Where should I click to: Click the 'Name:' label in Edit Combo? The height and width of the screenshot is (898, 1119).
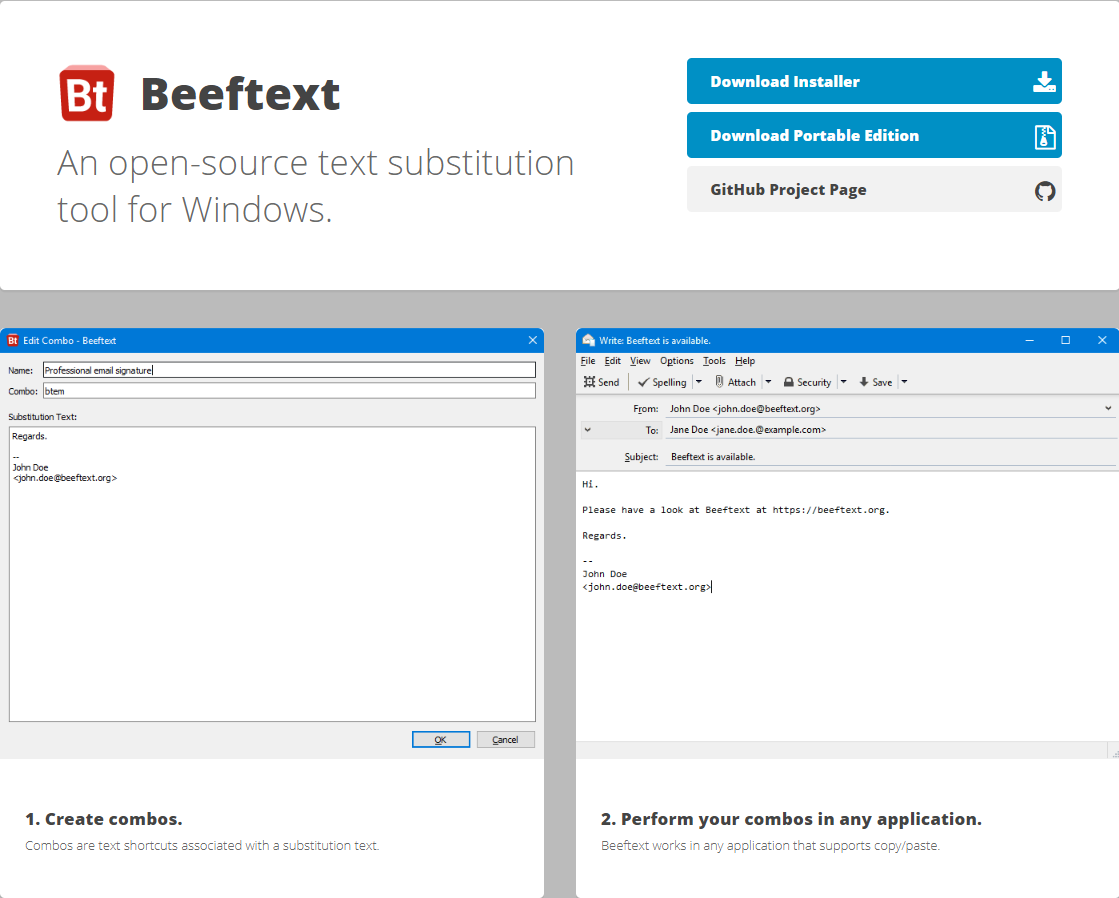click(x=21, y=370)
